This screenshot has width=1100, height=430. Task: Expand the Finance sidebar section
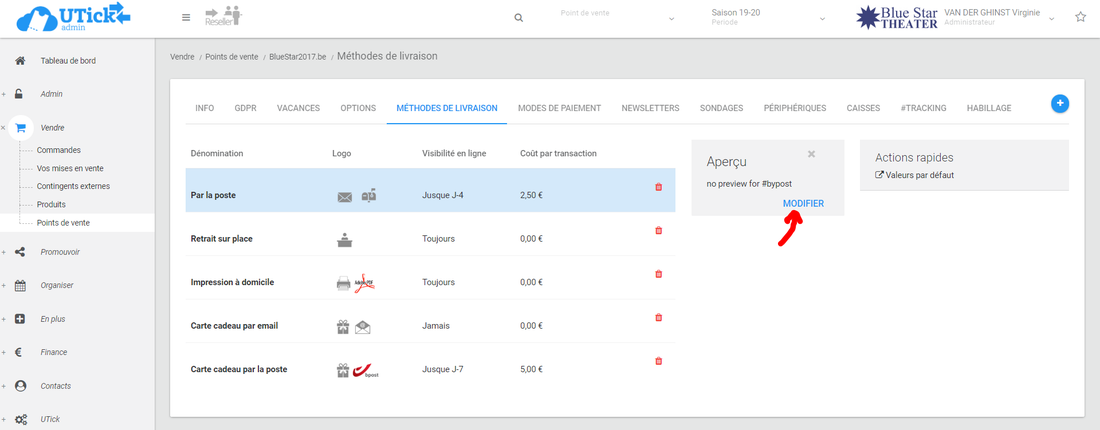click(x=54, y=352)
